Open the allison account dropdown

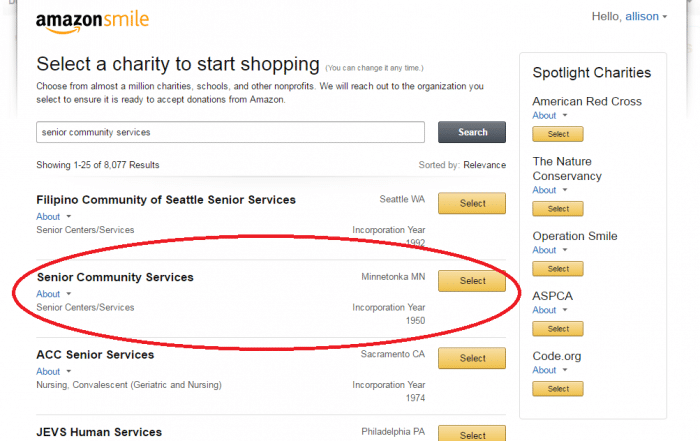tap(646, 17)
